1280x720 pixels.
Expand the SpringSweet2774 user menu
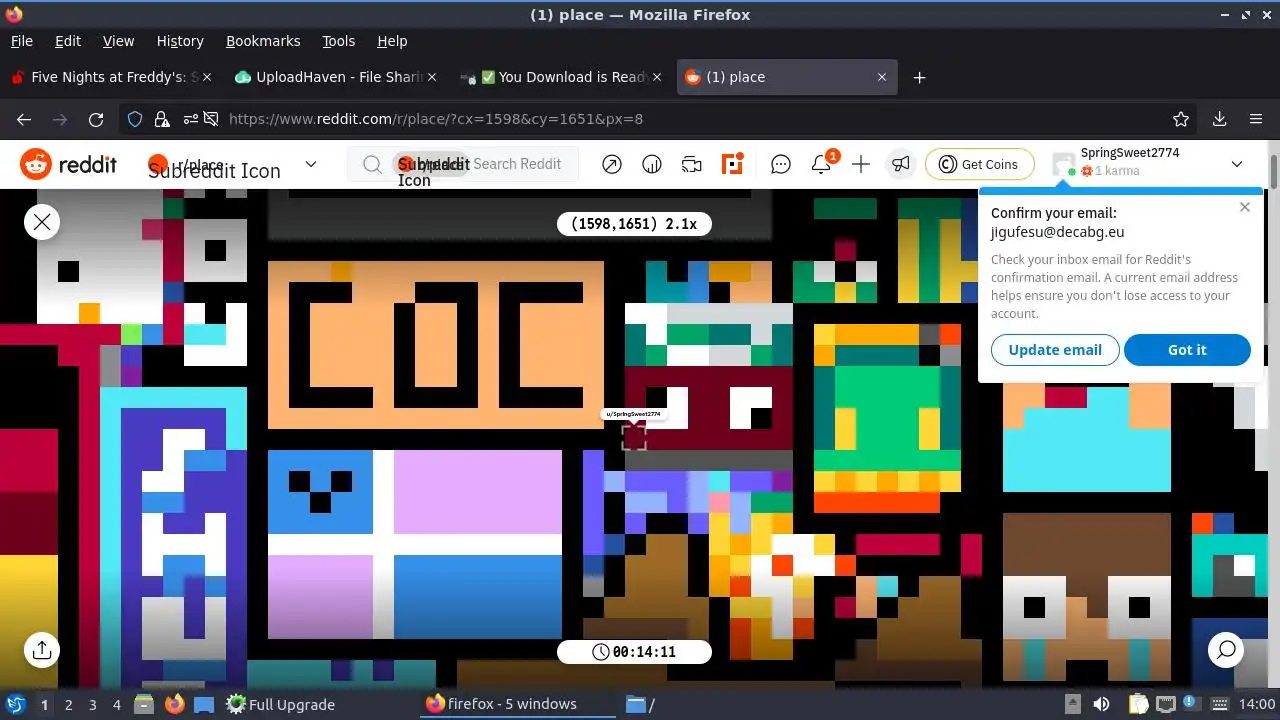coord(1237,164)
